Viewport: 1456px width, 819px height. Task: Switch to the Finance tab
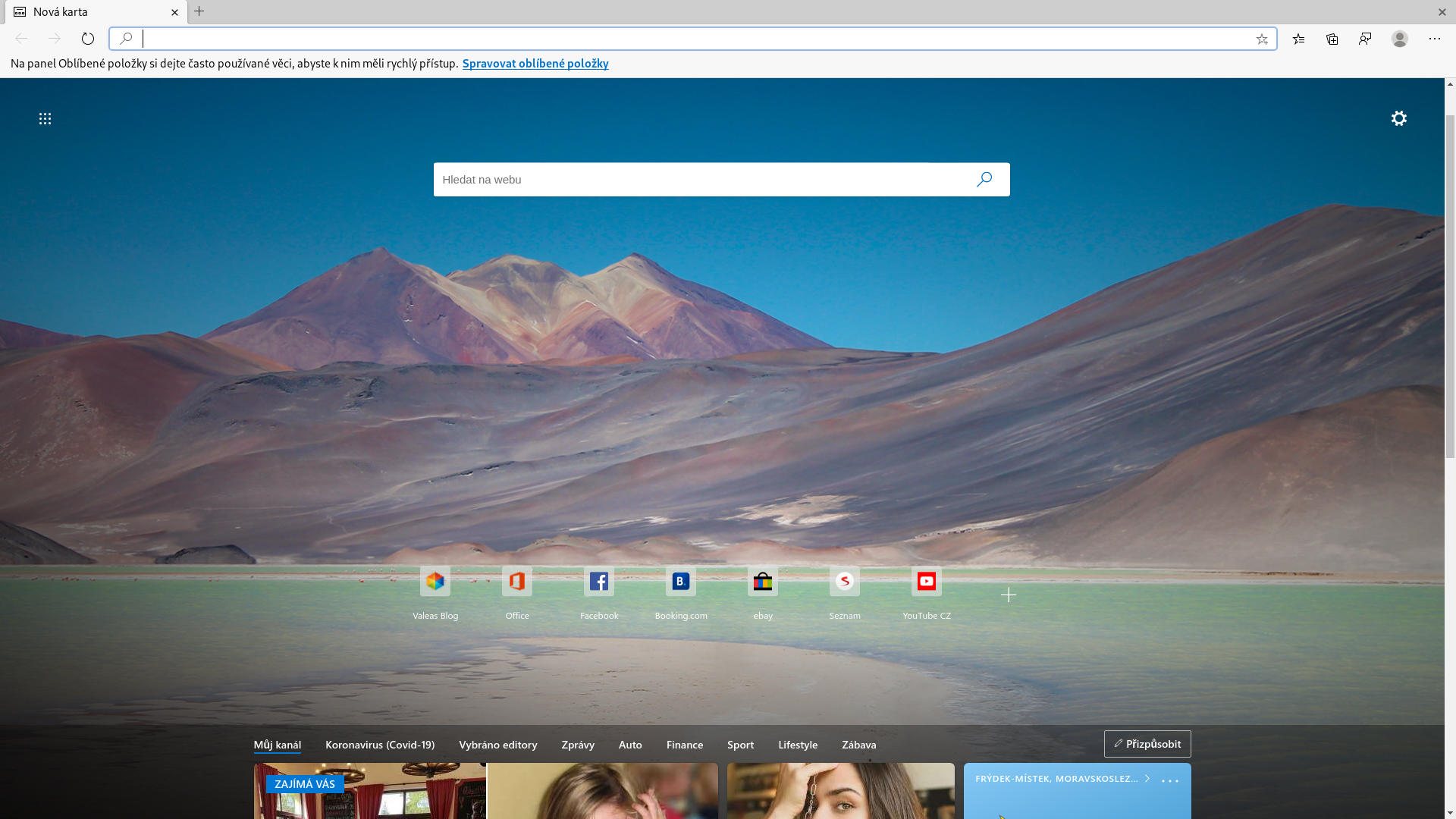coord(685,745)
